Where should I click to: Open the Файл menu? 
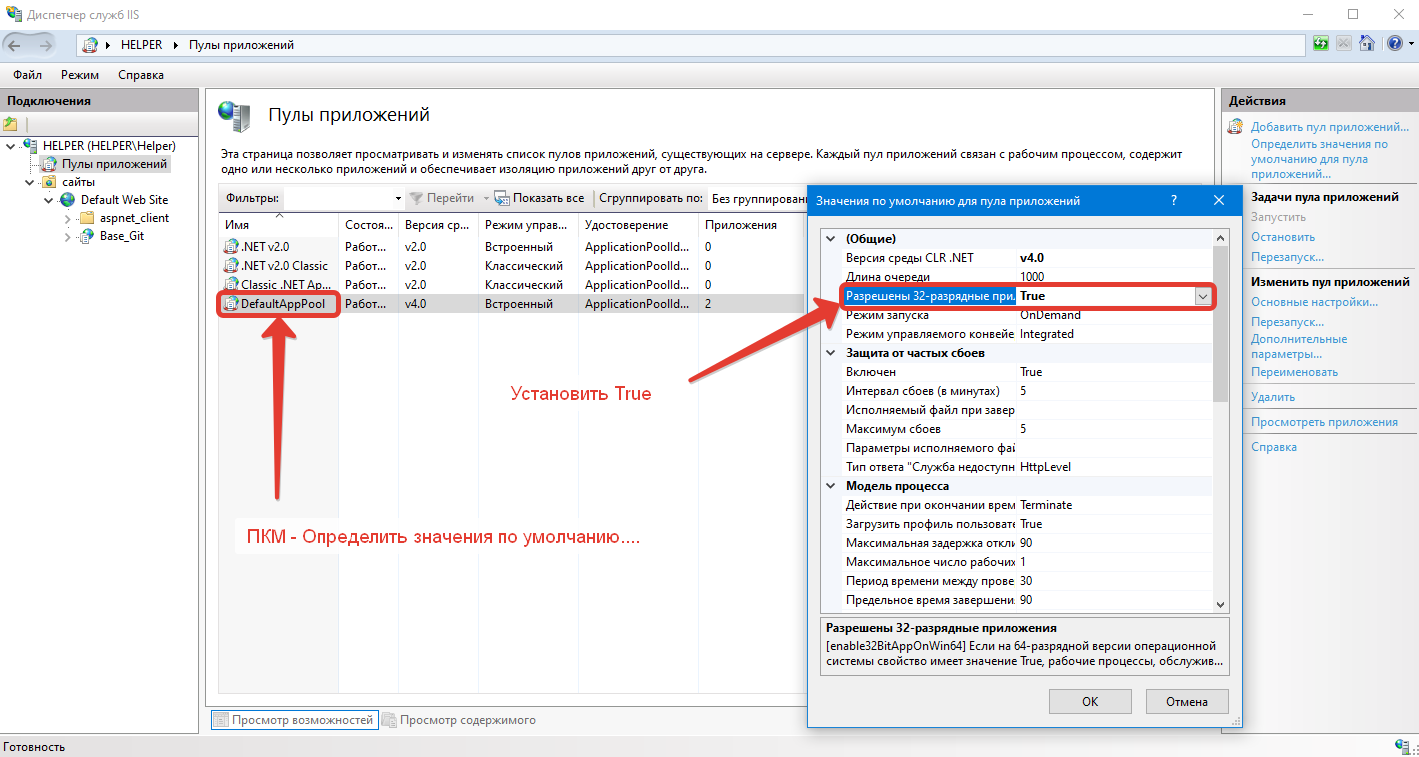tap(27, 75)
